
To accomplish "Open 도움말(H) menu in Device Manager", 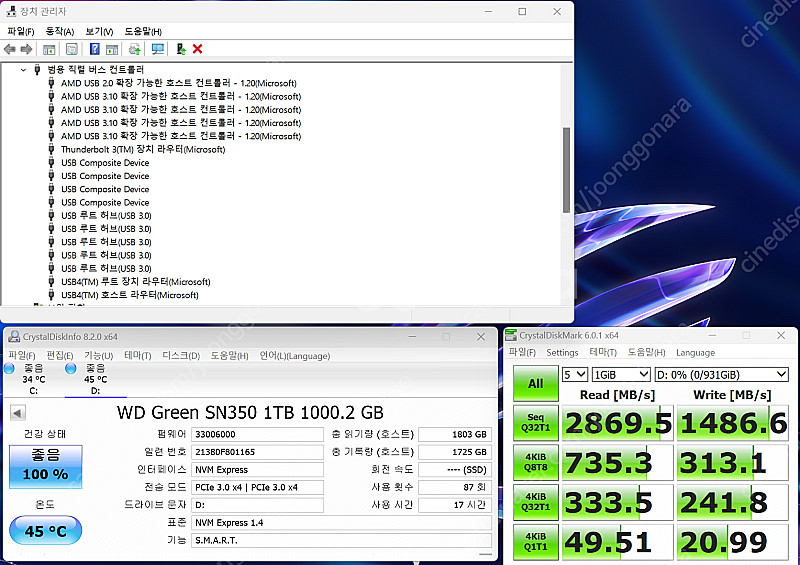I will 143,32.
